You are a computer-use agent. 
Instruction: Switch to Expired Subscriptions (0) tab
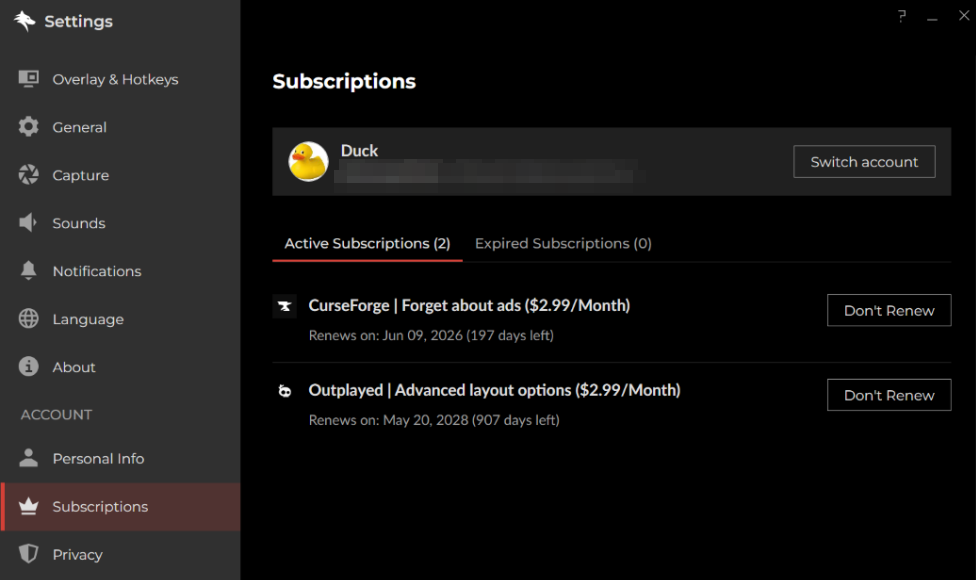coord(563,243)
